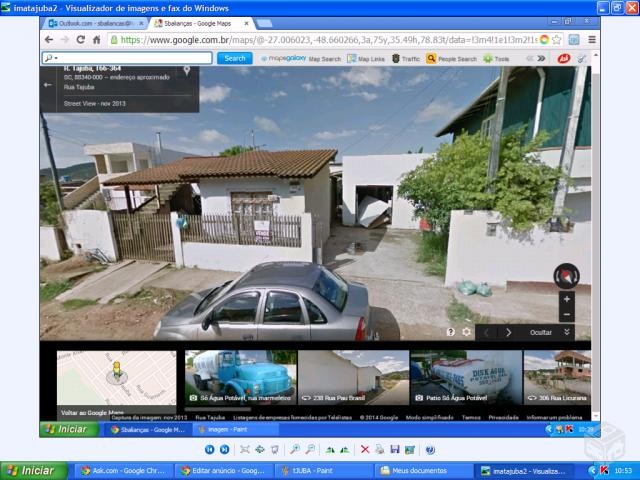Print the image using printer icon
This screenshot has width=640, height=480.
(x=380, y=449)
